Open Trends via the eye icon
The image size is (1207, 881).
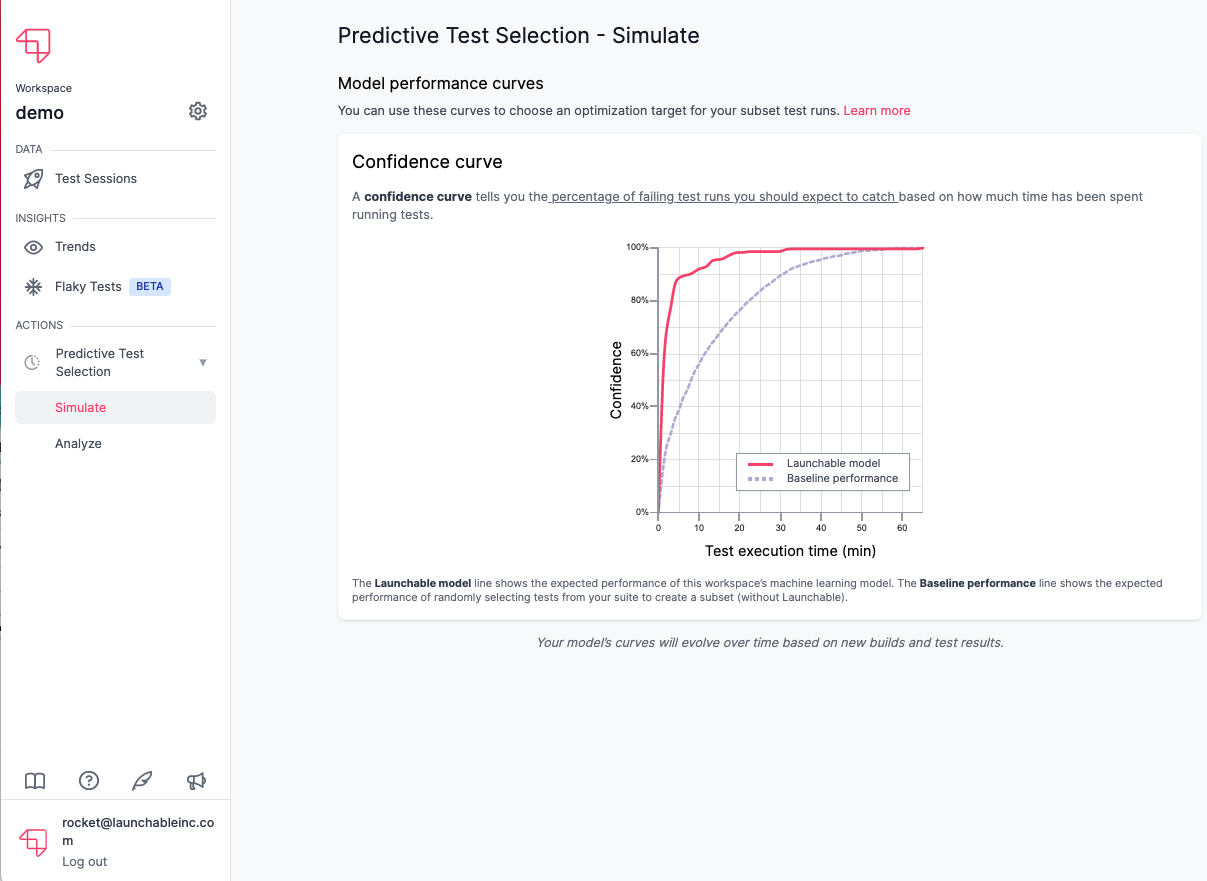pos(33,246)
